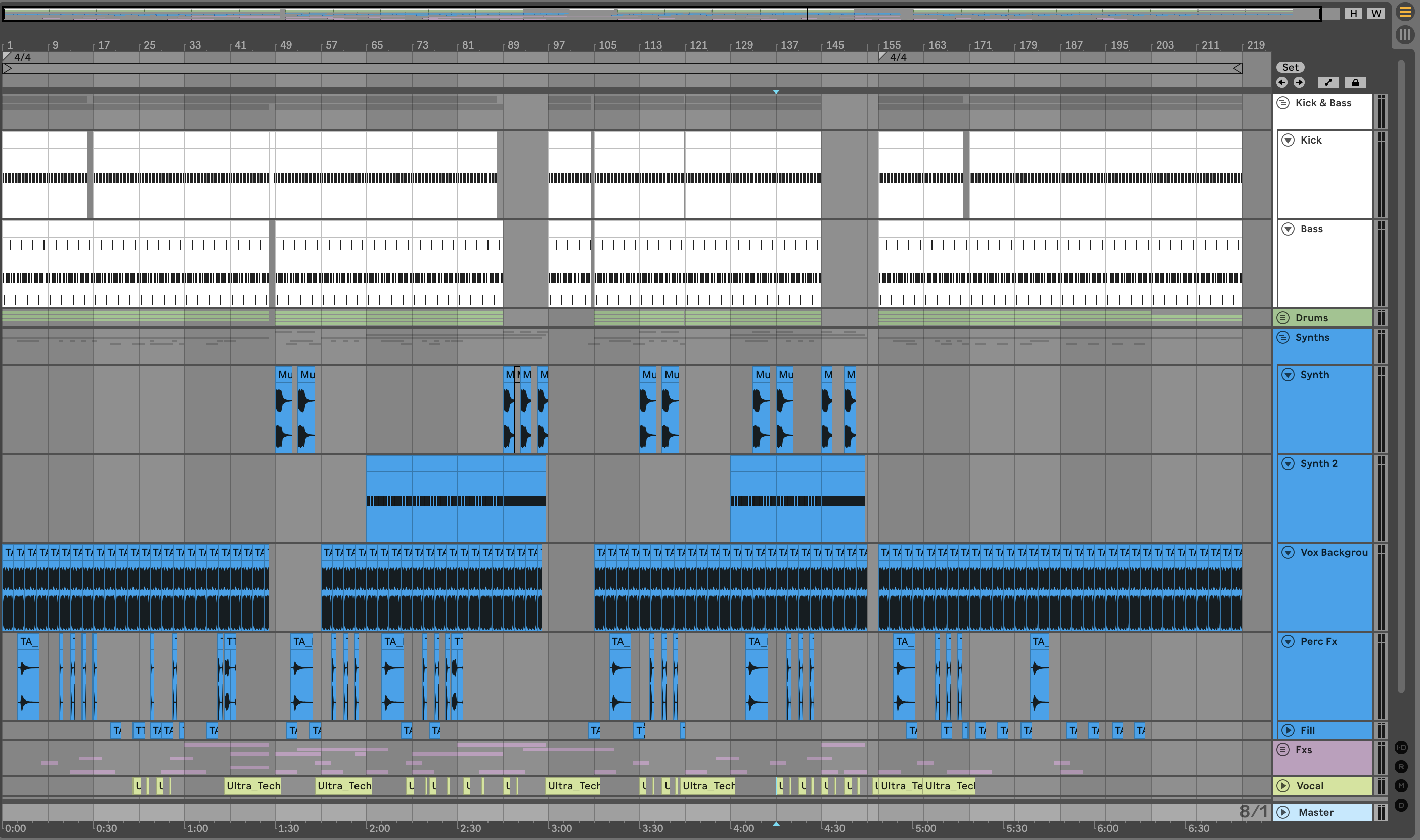Click the 8/1 grid zoom display

(1253, 811)
